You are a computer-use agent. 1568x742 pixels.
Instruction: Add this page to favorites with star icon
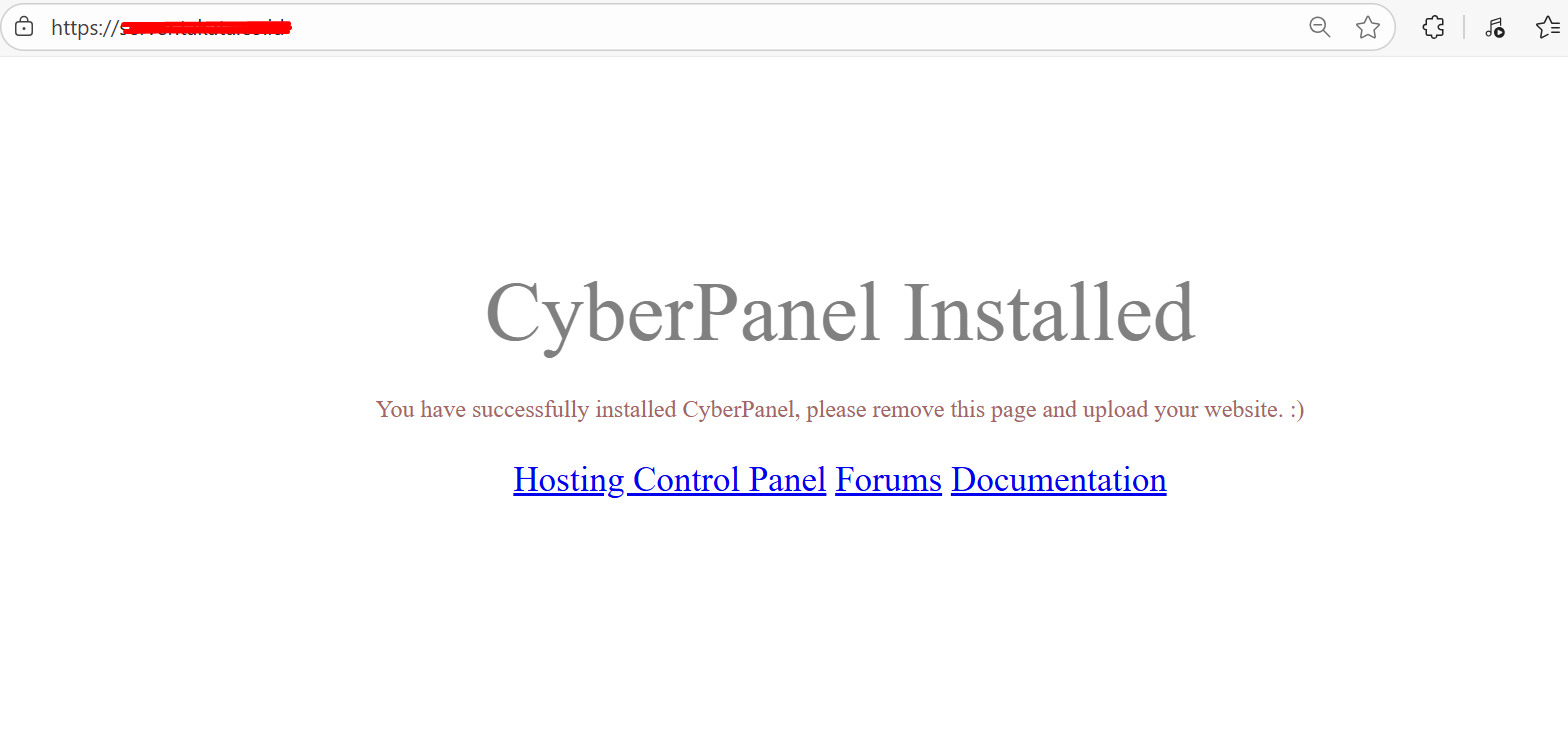pyautogui.click(x=1368, y=27)
